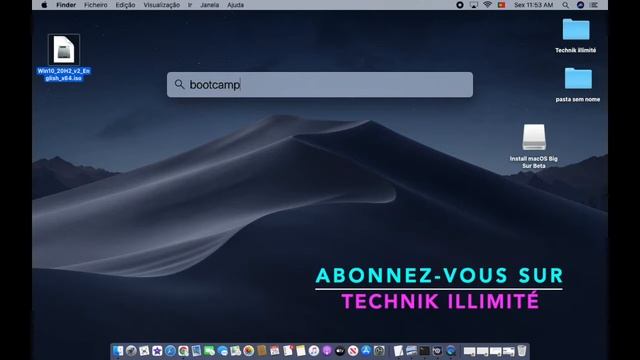Open Terminal black icon in Dock

point(424,351)
